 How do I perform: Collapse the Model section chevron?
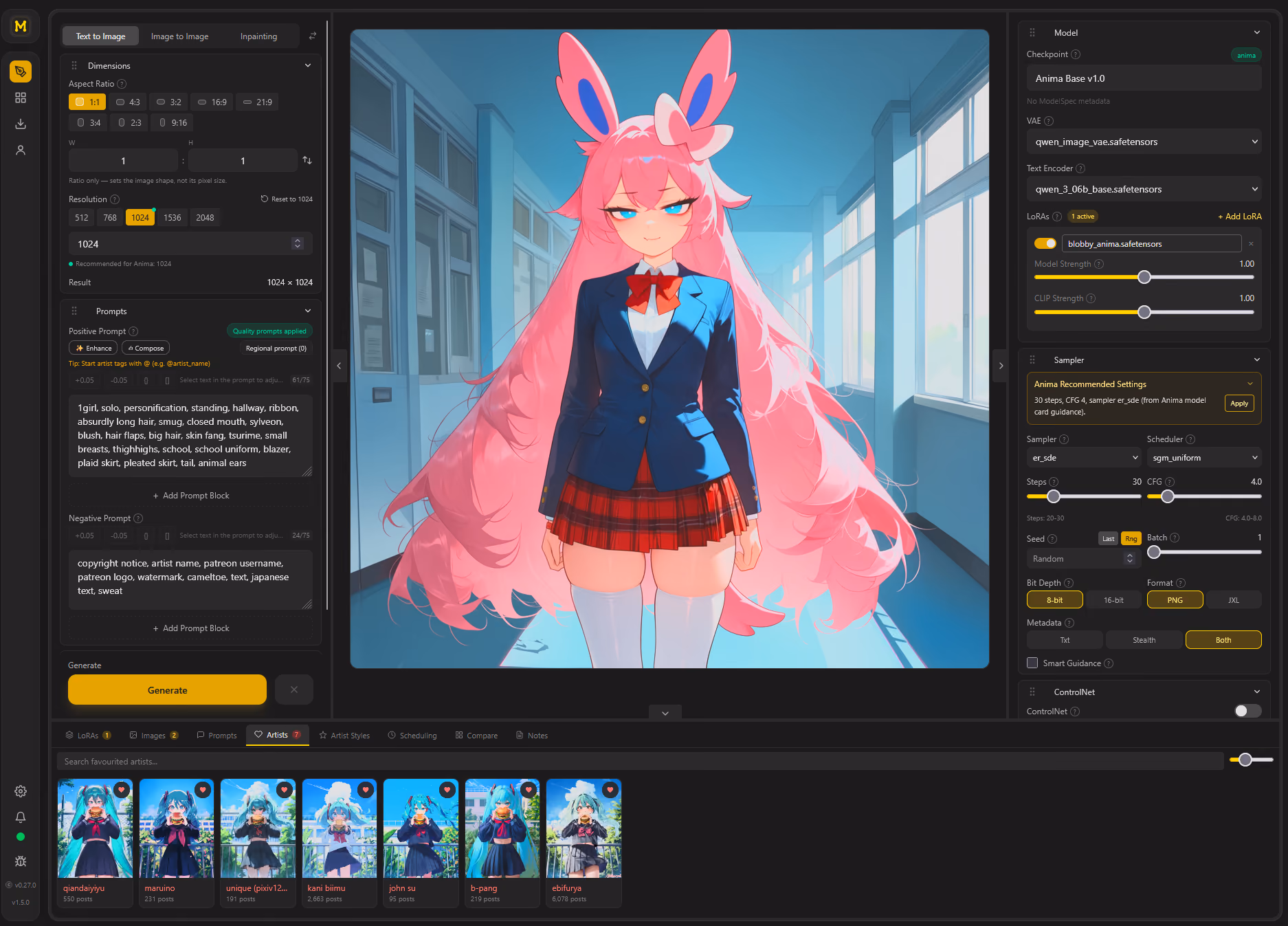(1257, 32)
